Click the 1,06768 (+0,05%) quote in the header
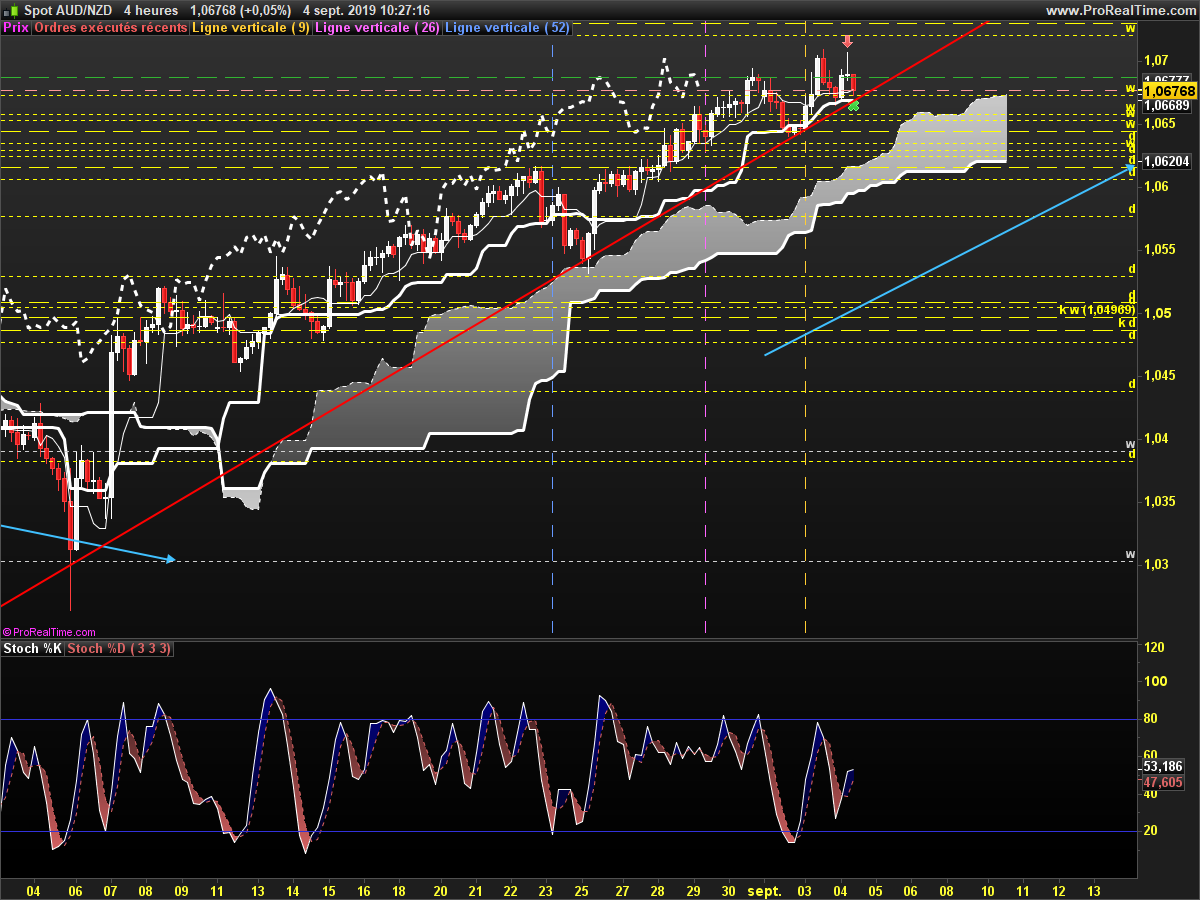The image size is (1200, 900). tap(240, 10)
